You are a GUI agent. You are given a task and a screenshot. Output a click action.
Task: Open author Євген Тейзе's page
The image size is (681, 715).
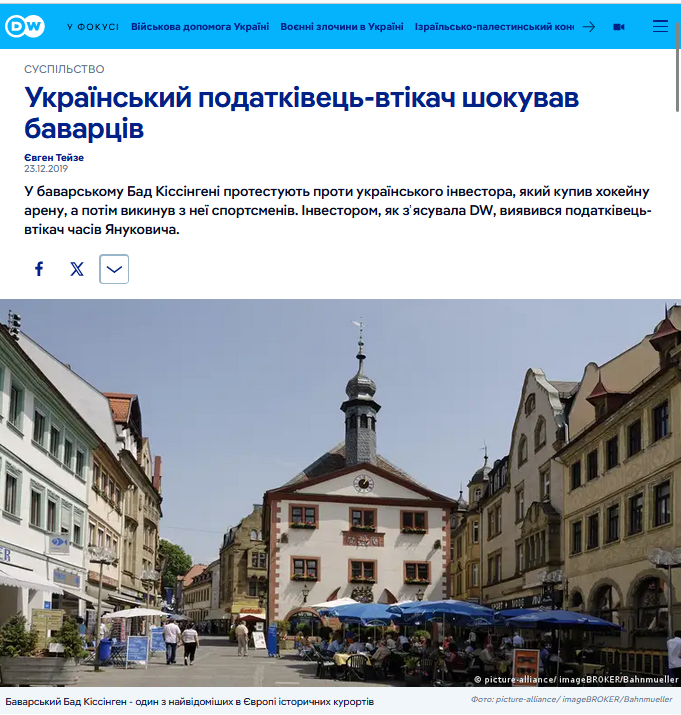(54, 158)
